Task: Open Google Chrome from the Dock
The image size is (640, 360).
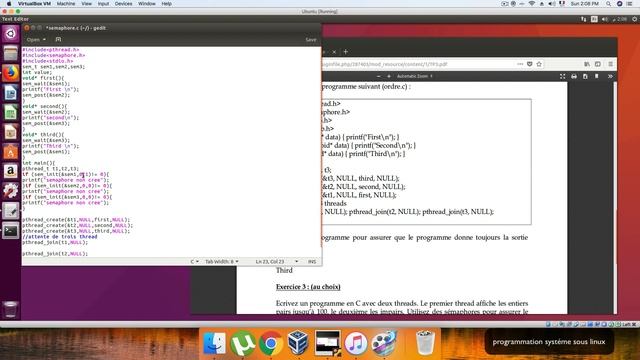Action: click(x=270, y=343)
